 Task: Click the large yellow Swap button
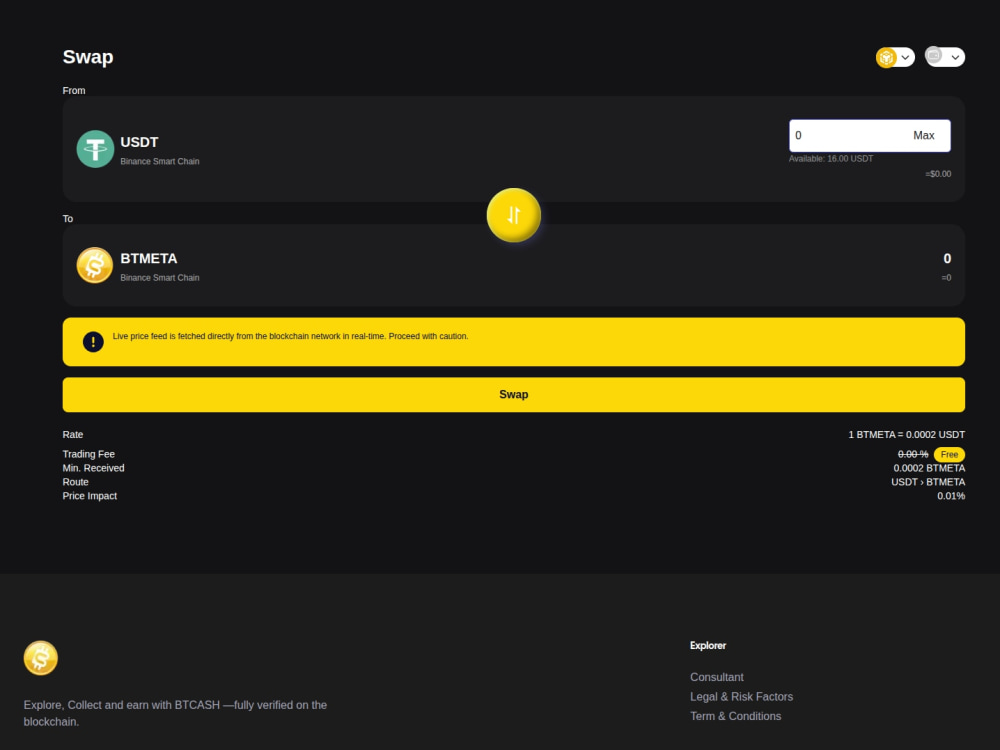[x=513, y=394]
